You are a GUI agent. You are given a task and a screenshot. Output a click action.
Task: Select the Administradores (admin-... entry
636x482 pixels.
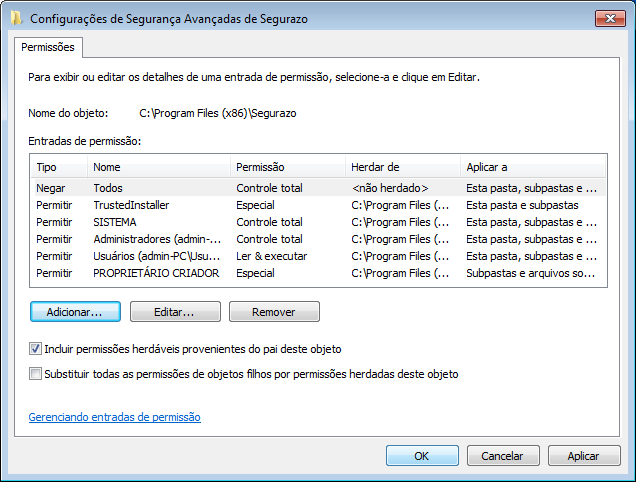coord(318,239)
